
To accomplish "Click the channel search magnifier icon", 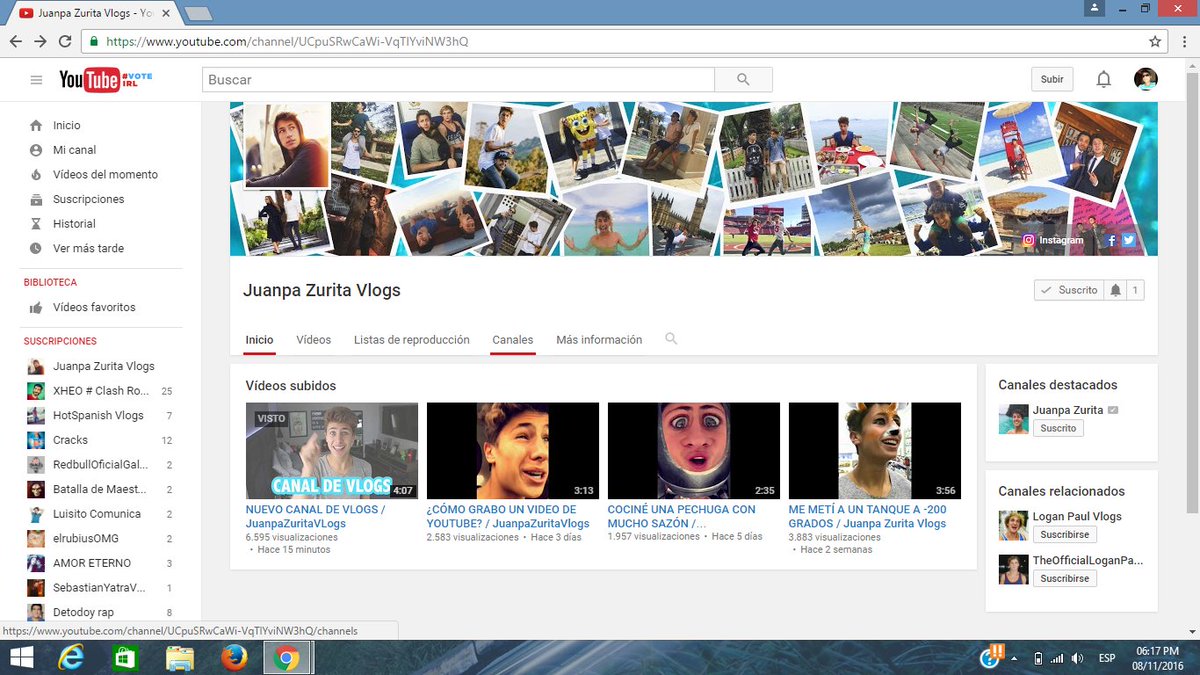I will coord(671,339).
